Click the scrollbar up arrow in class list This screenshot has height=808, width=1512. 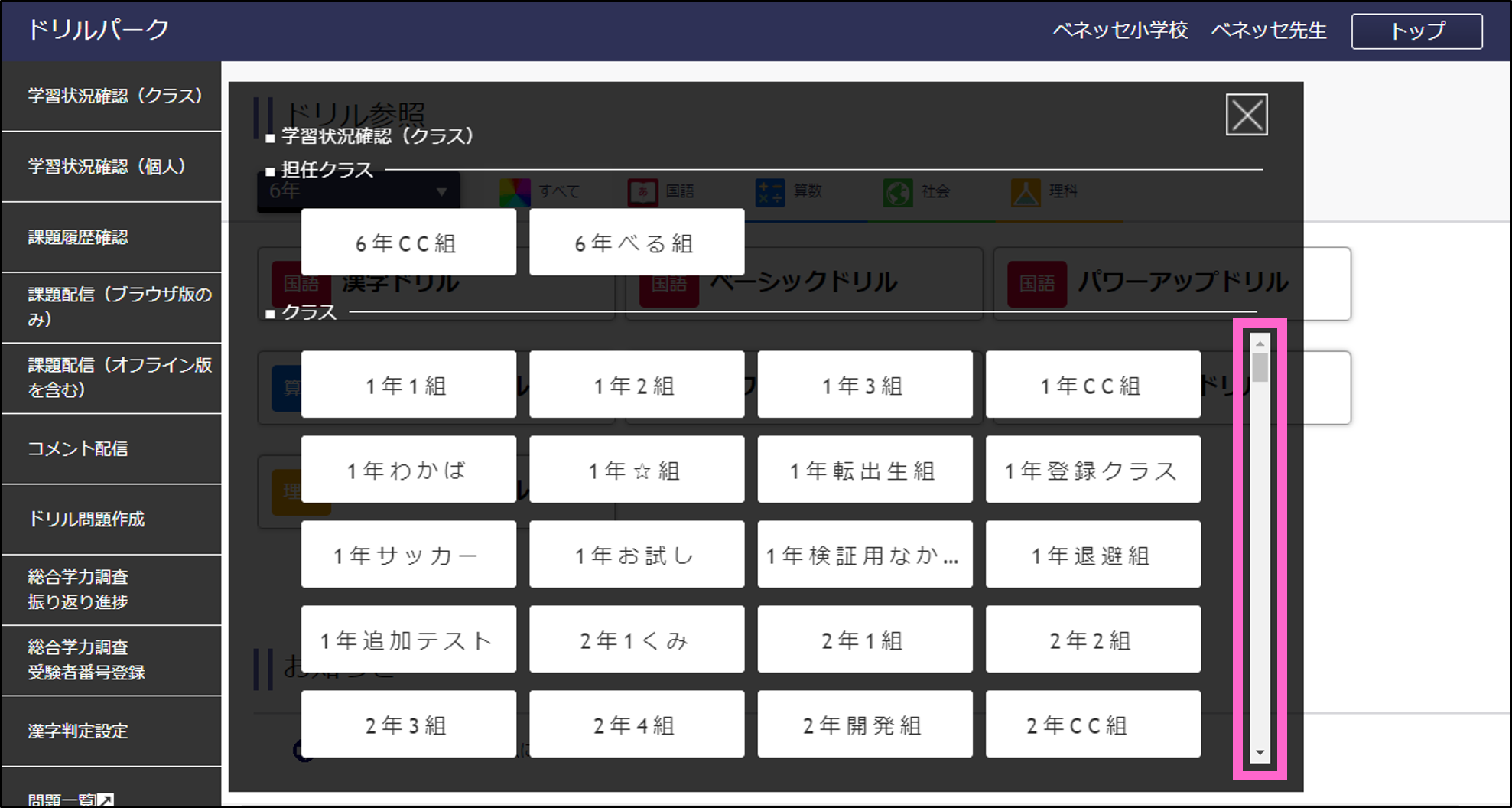1260,344
